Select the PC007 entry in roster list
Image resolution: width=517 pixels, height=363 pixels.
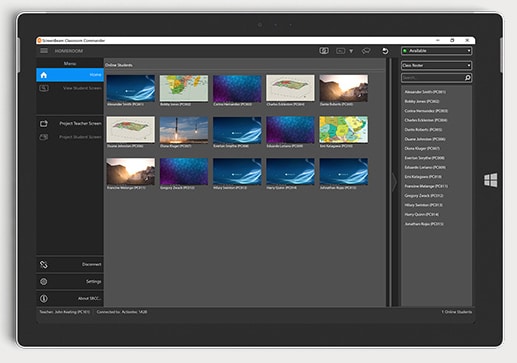[422, 148]
